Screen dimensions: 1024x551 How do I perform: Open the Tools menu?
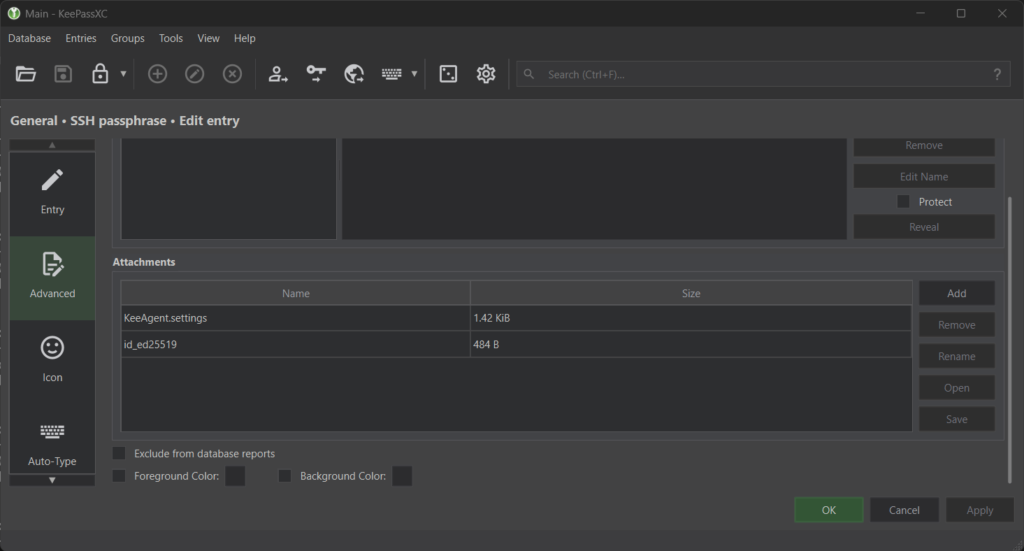(x=171, y=39)
